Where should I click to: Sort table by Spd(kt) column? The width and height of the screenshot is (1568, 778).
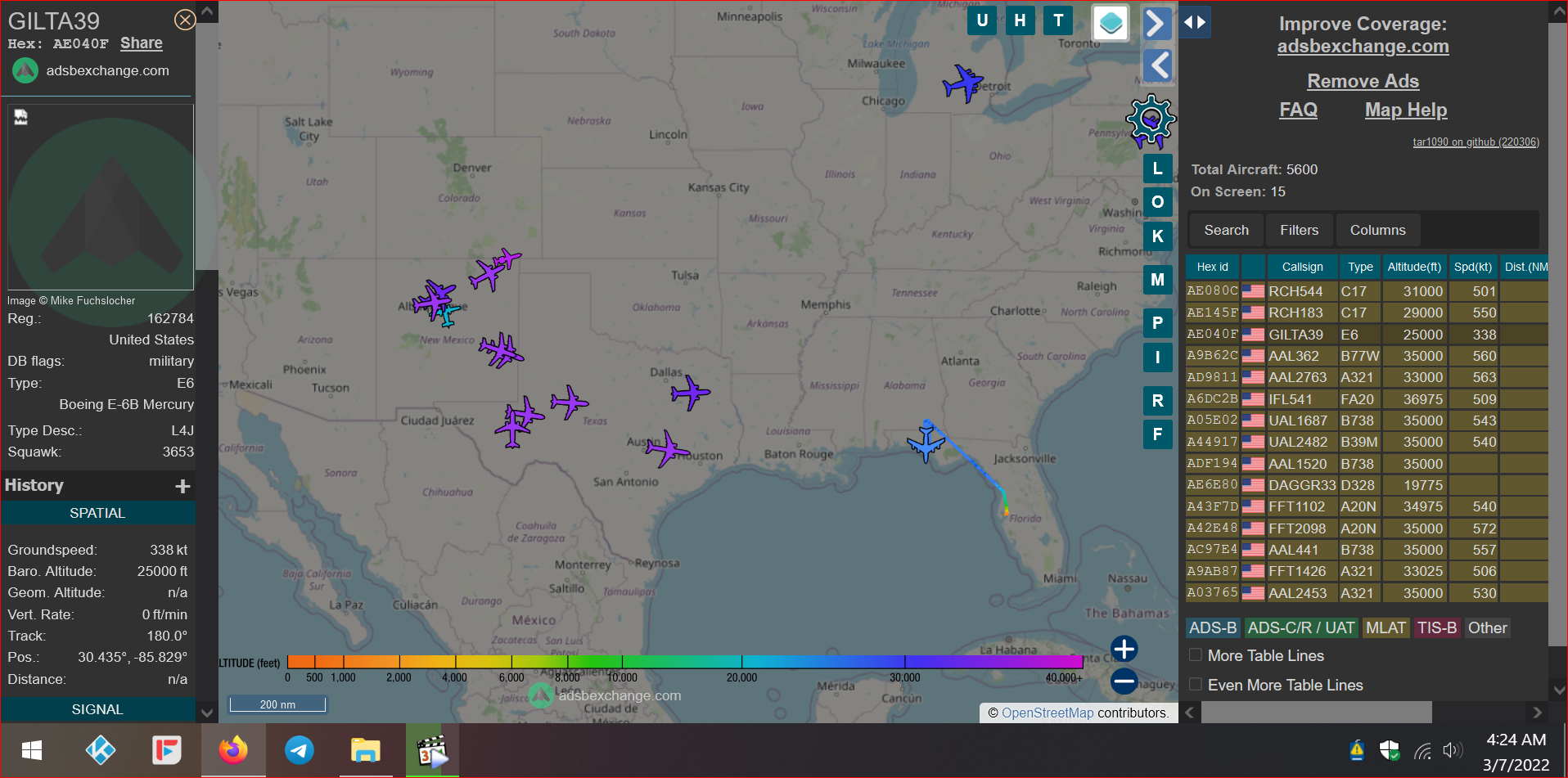[x=1473, y=267]
